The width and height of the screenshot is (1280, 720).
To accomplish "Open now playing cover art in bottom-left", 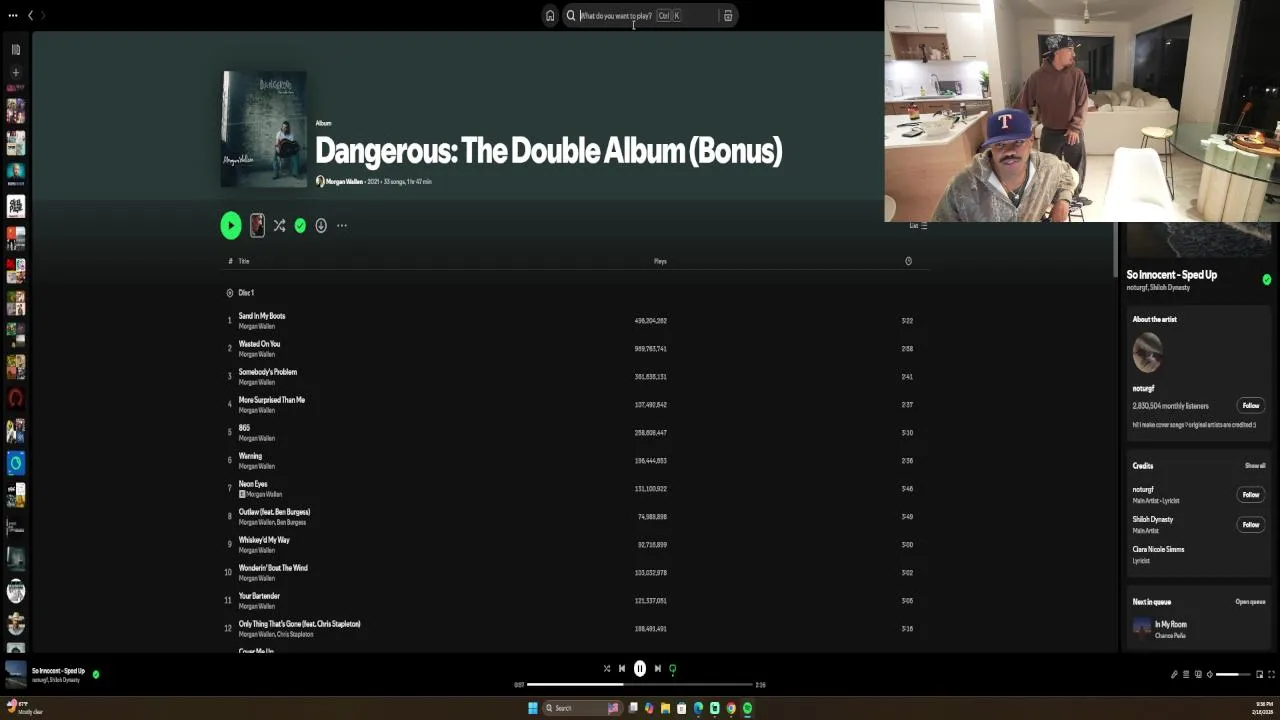I will (x=15, y=675).
